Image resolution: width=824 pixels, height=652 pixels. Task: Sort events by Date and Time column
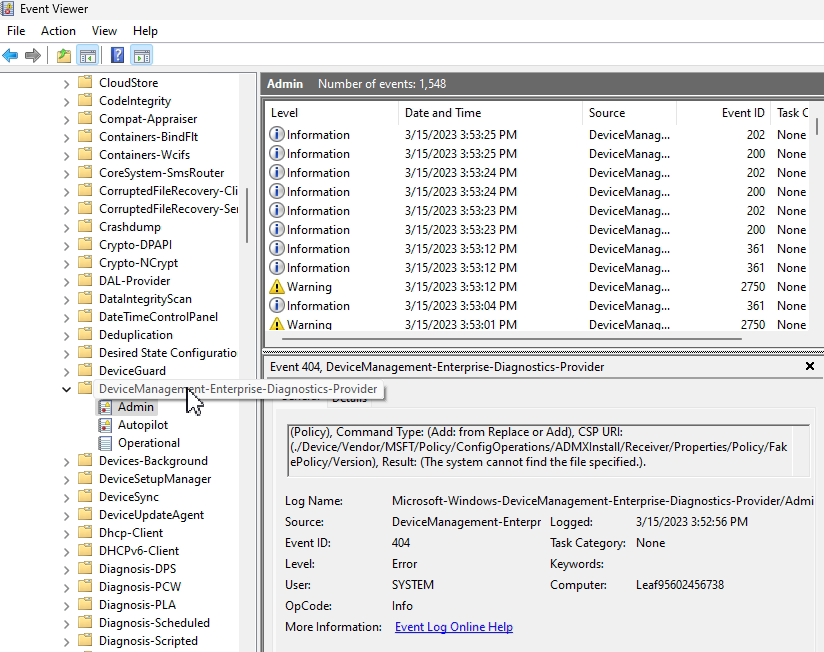pos(490,113)
